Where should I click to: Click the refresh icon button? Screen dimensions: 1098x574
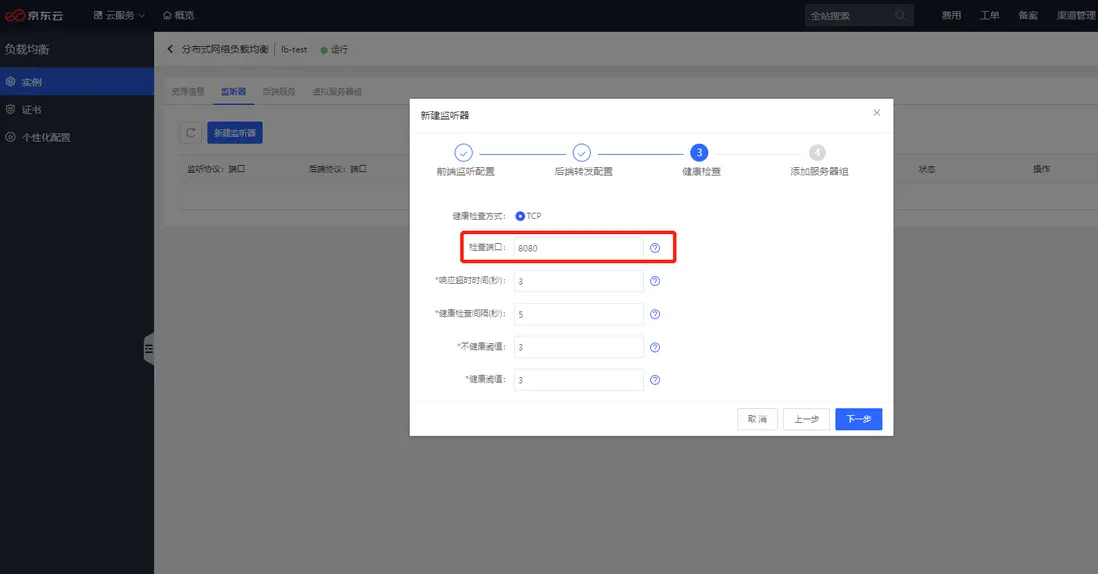pyautogui.click(x=190, y=132)
